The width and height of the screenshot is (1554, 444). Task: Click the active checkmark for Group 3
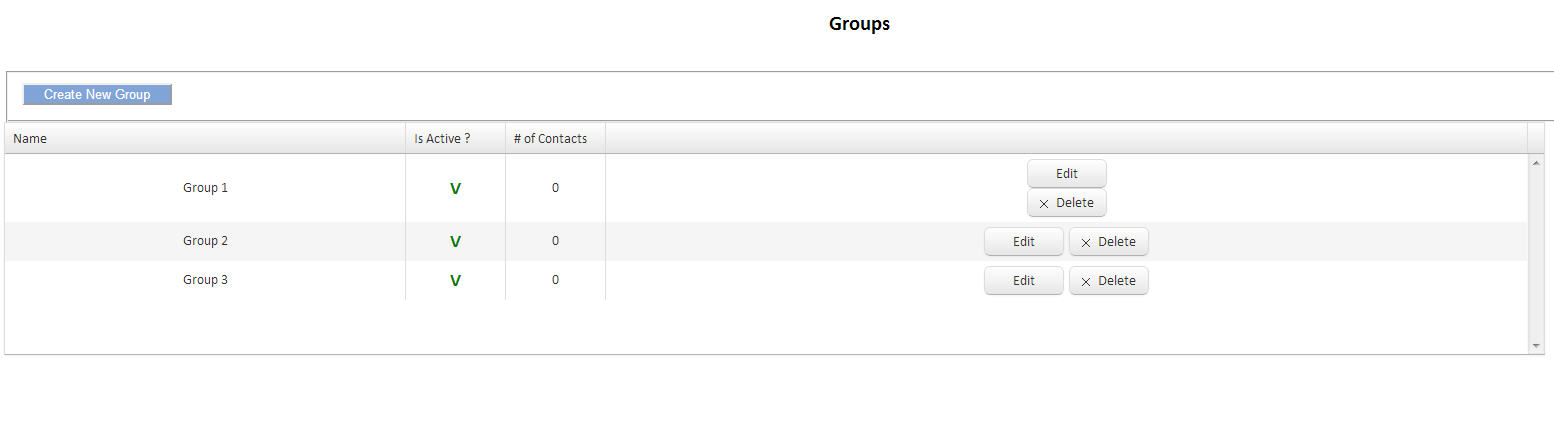point(455,281)
